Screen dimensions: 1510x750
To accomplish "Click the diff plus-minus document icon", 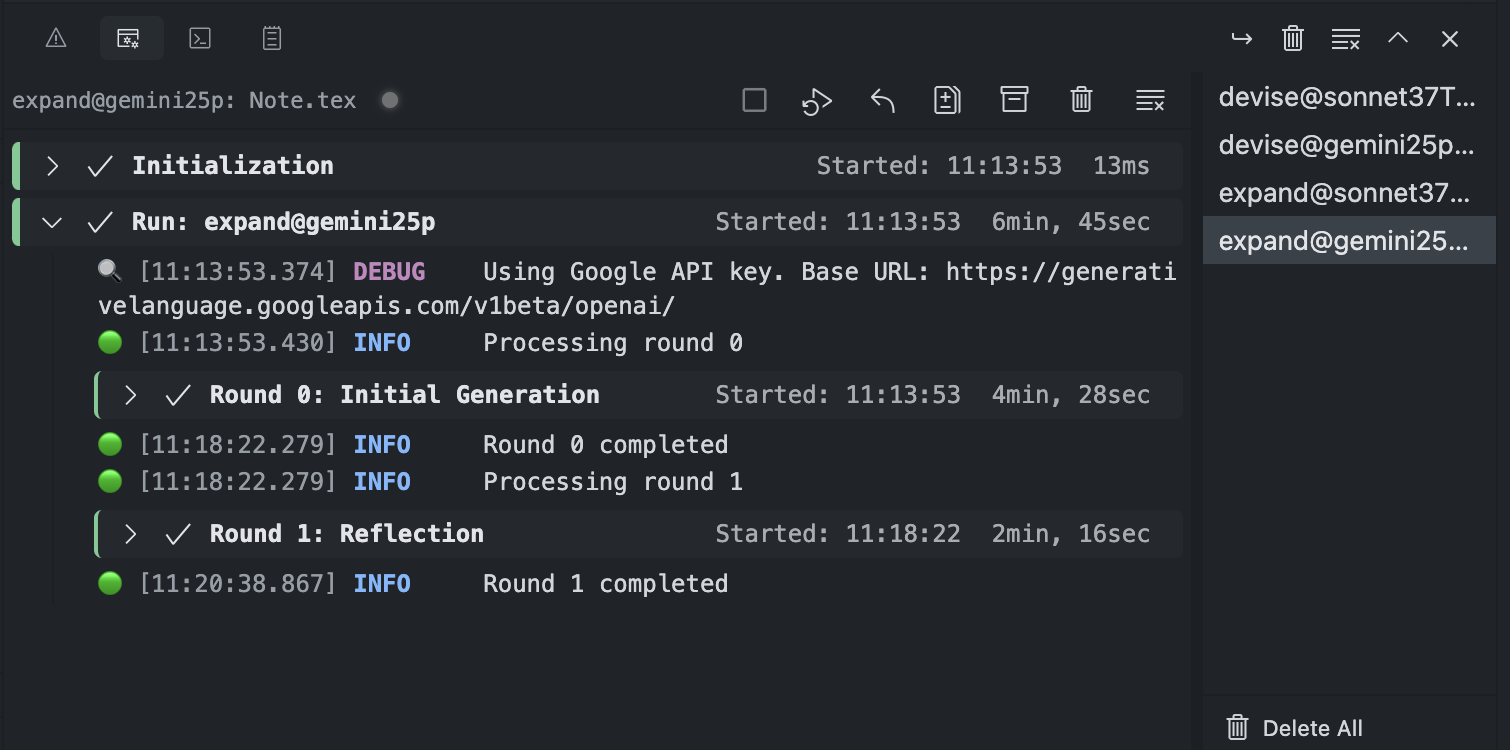I will tap(947, 100).
